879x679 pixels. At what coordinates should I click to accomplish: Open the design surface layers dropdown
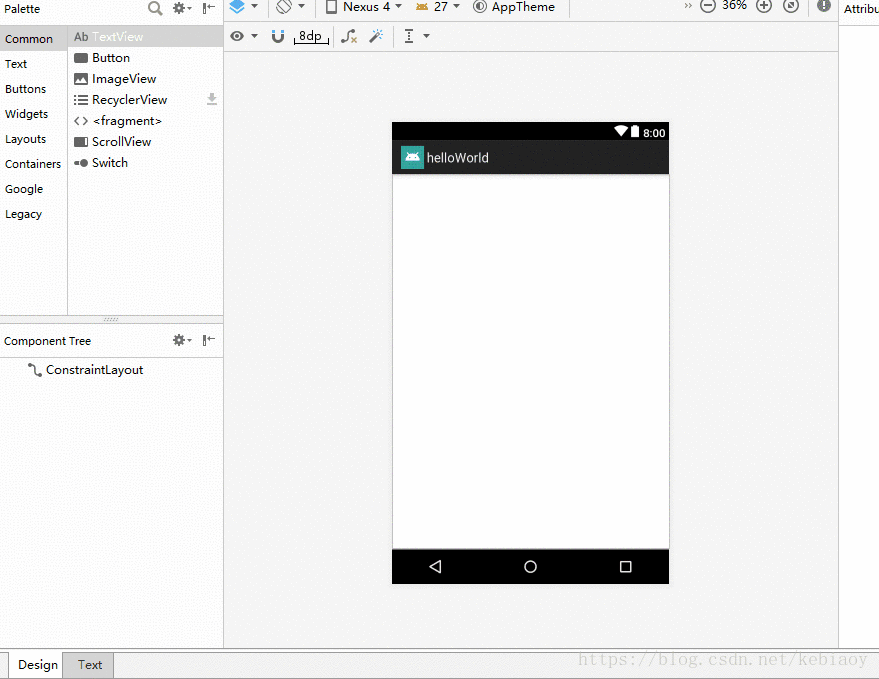(243, 7)
